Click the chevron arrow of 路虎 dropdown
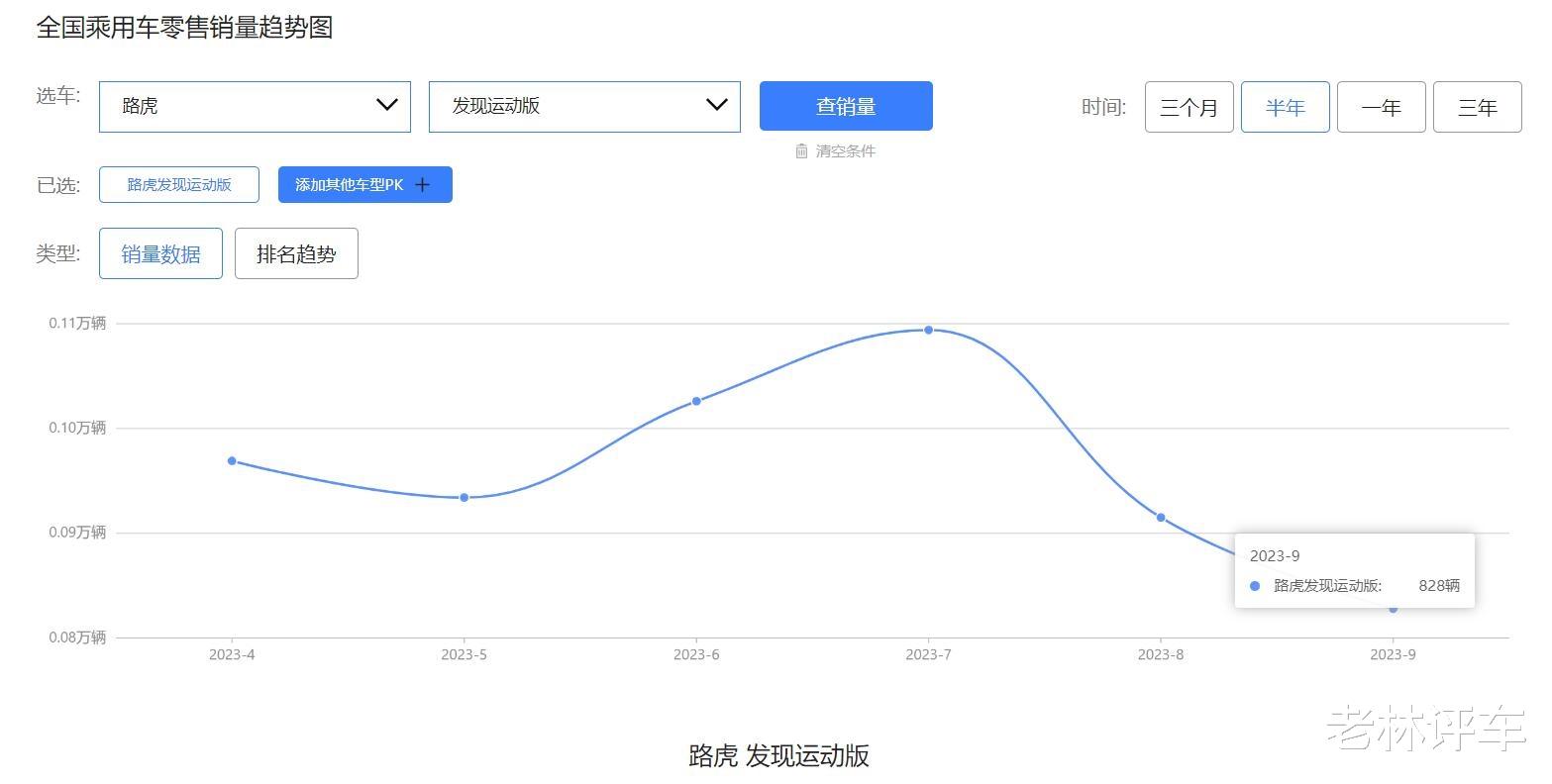 [387, 105]
